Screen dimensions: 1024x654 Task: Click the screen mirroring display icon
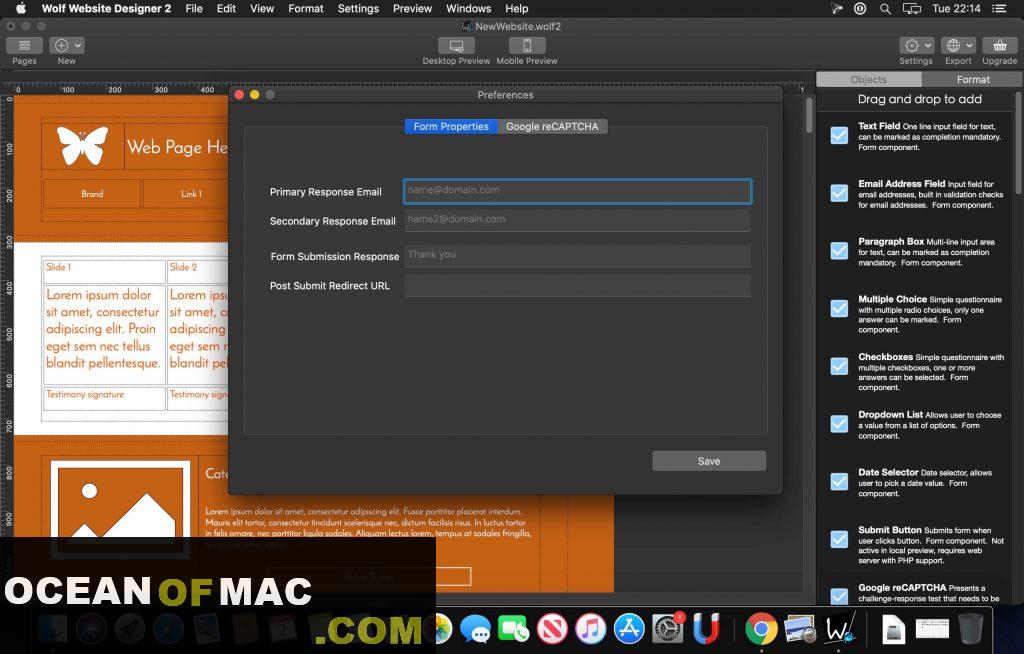(912, 8)
